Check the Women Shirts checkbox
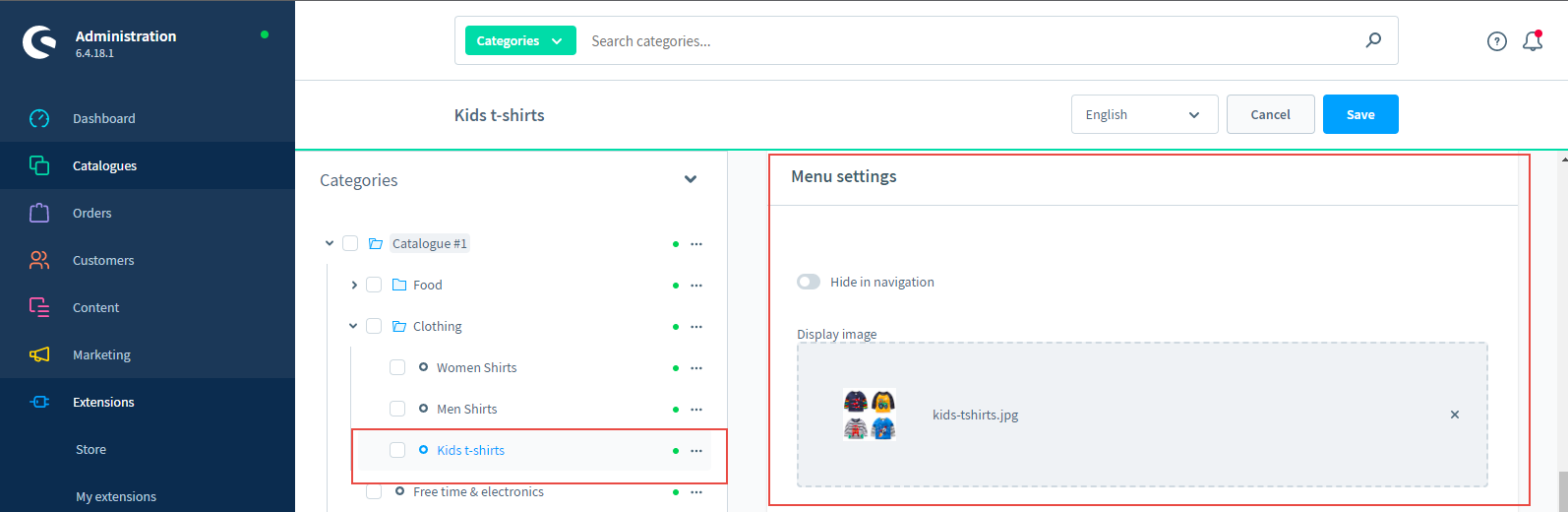Image resolution: width=1568 pixels, height=512 pixels. (x=397, y=367)
